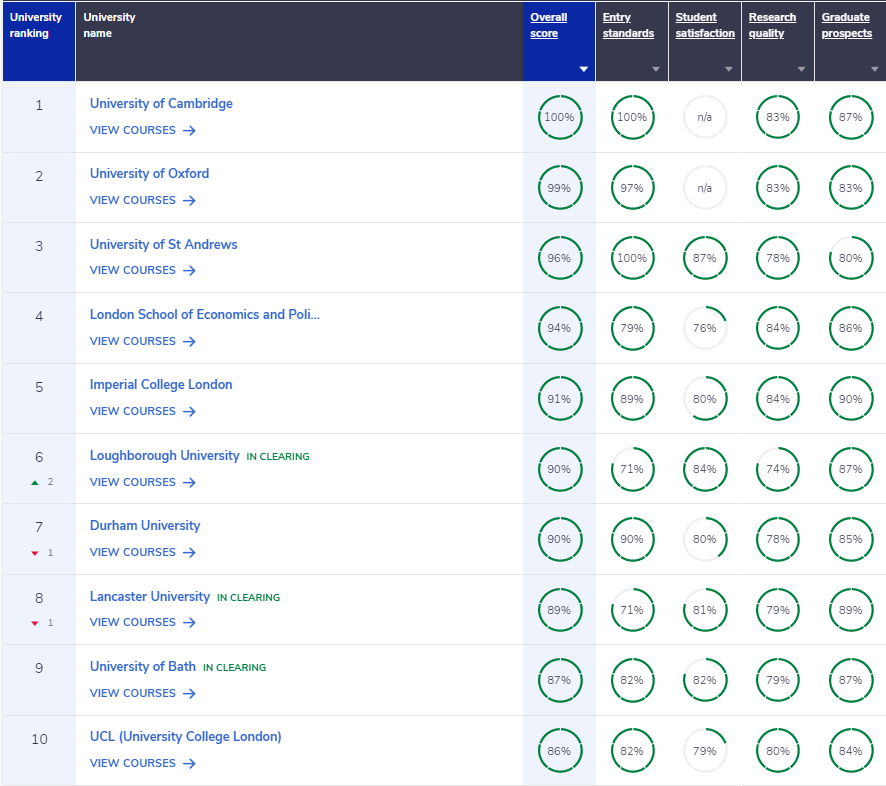Click Oxford's 97% entry standards circle
The height and width of the screenshot is (786, 886).
(632, 188)
